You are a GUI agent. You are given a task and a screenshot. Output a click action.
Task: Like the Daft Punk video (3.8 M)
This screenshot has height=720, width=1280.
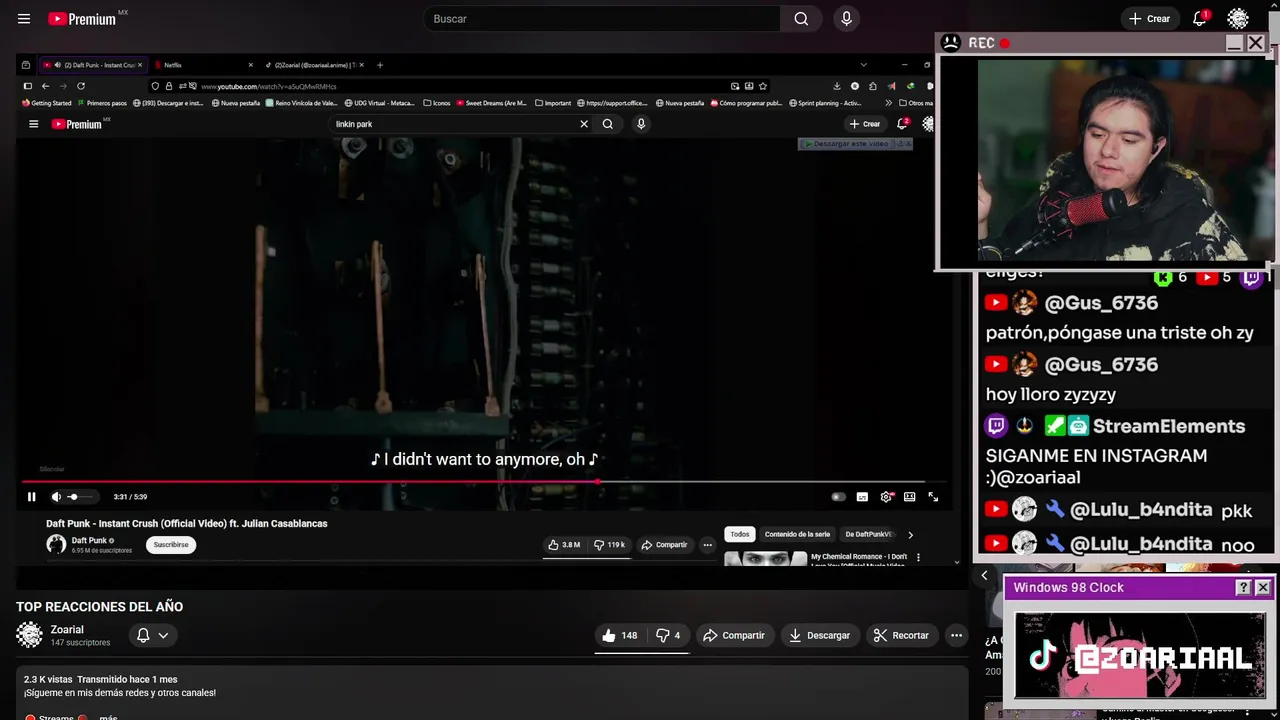tap(564, 545)
